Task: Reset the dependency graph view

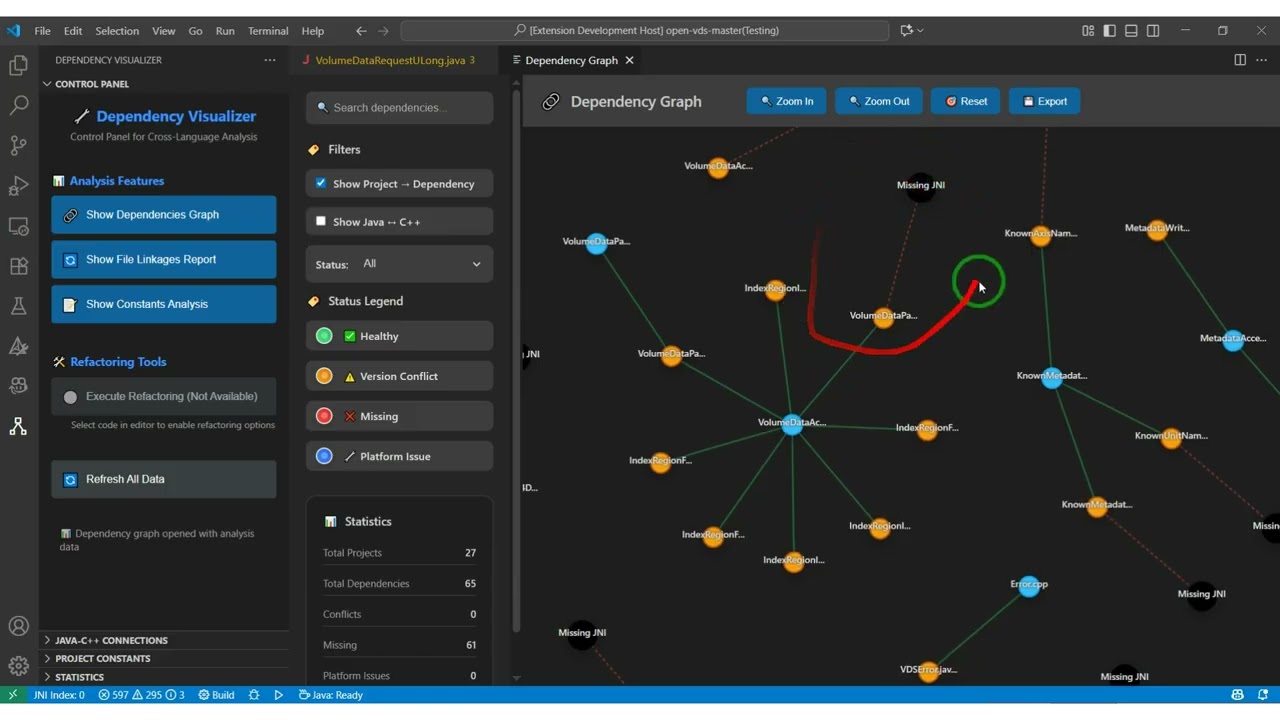Action: coord(966,101)
